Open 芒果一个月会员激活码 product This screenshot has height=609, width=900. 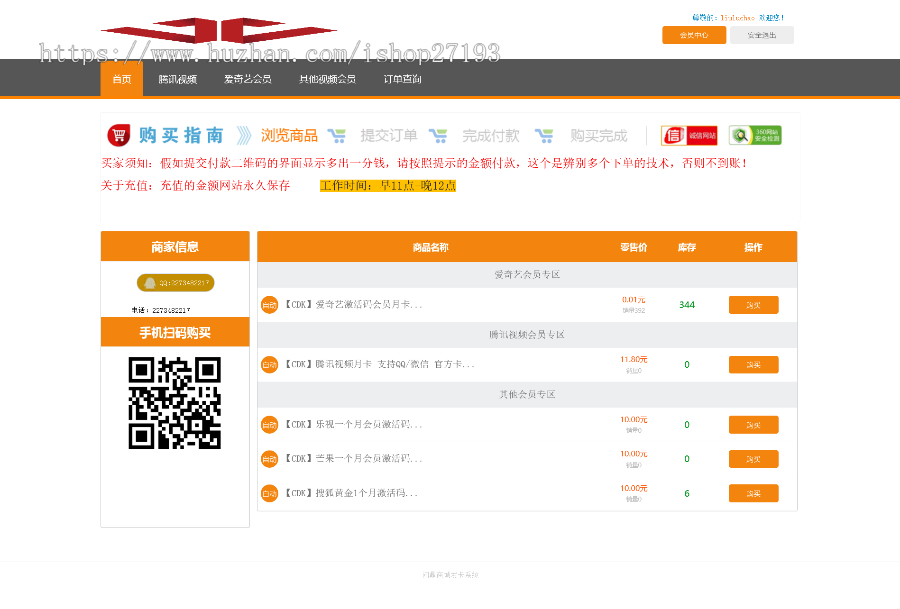[354, 459]
